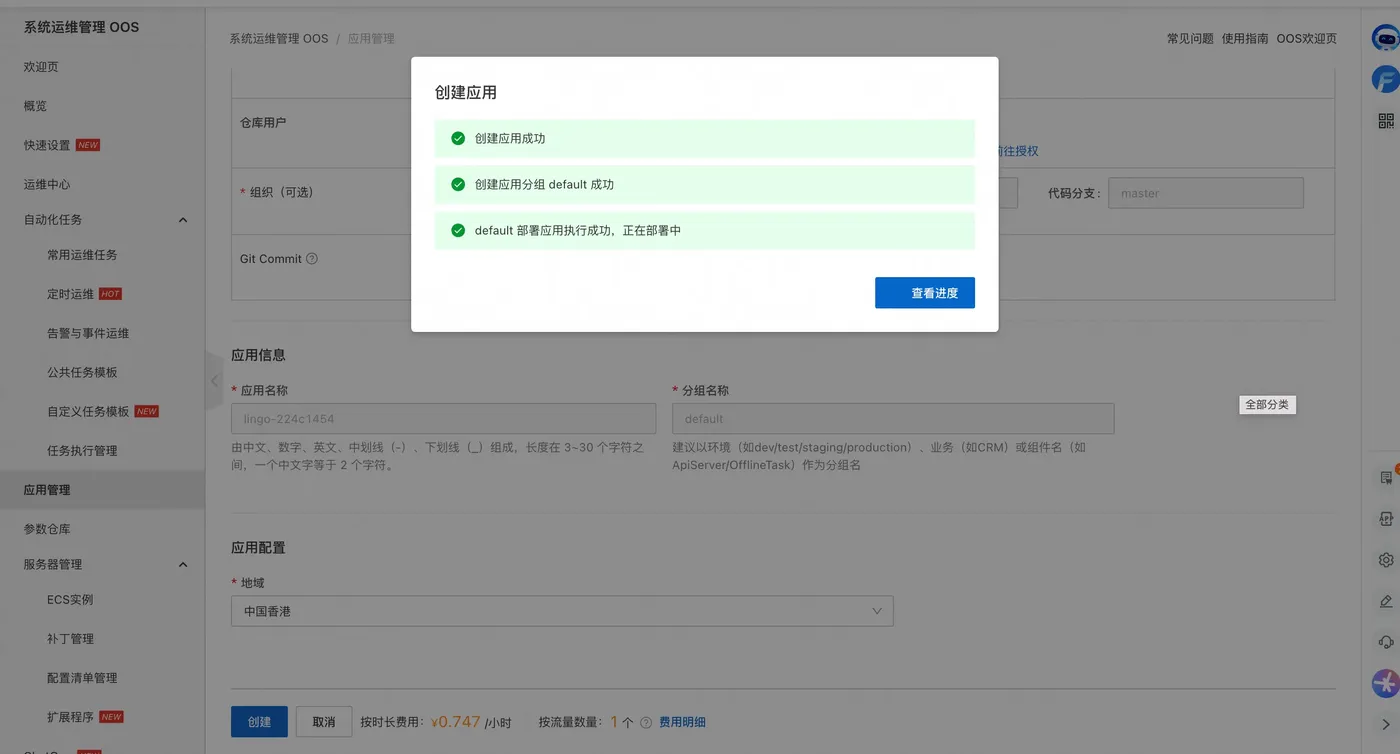This screenshot has height=754, width=1400.
Task: Open the robot assistant icon
Action: click(x=1385, y=39)
